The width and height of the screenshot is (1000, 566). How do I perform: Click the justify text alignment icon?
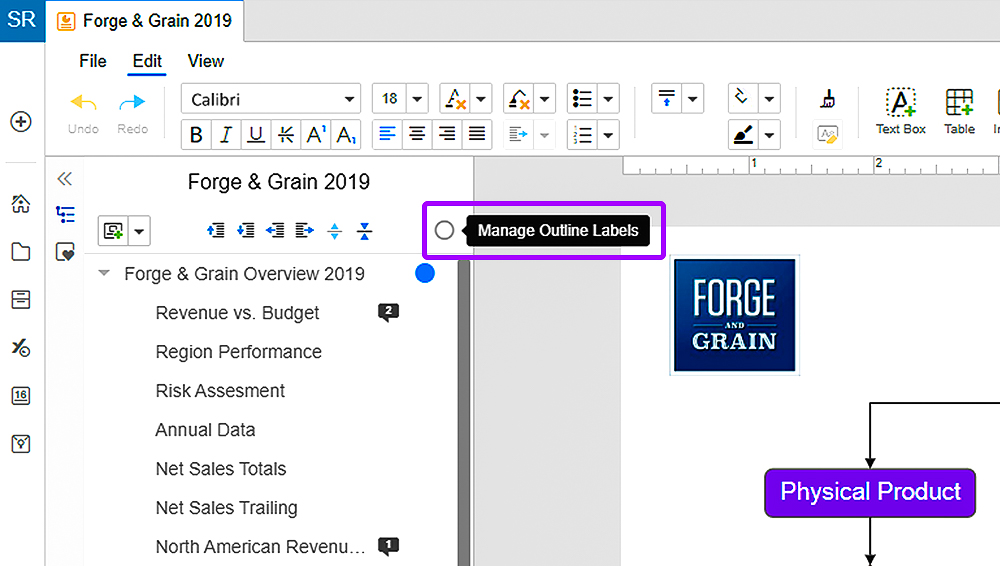point(477,134)
